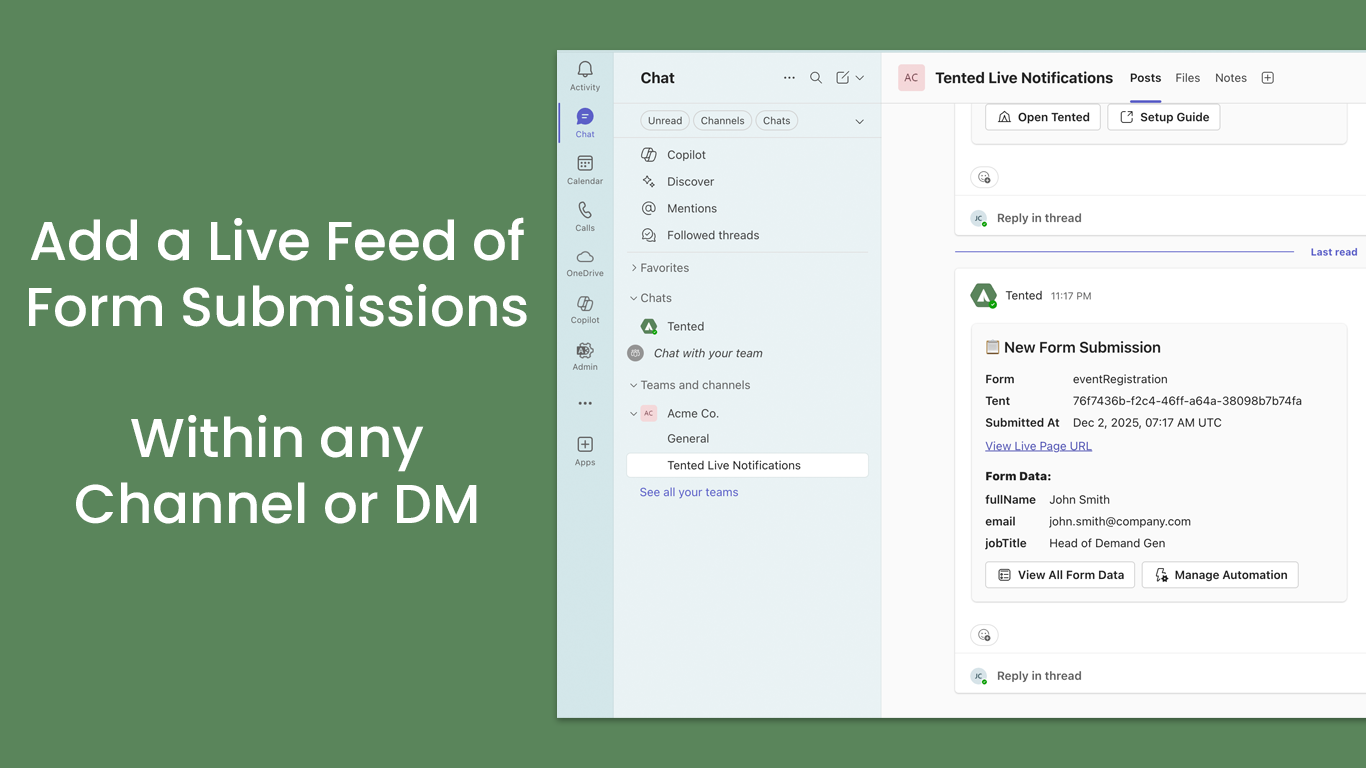This screenshot has height=768, width=1366.
Task: Open the new chat options dropdown arrow
Action: (860, 78)
